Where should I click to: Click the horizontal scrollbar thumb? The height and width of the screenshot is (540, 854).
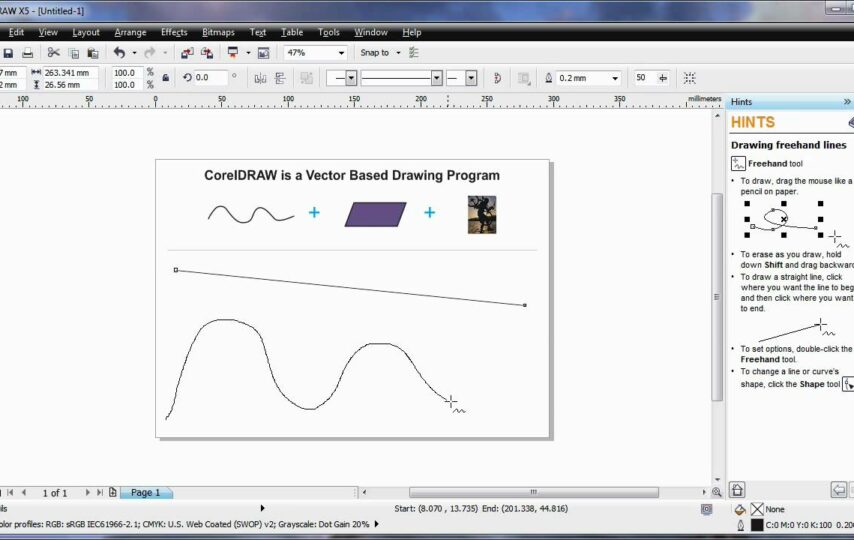click(x=534, y=492)
